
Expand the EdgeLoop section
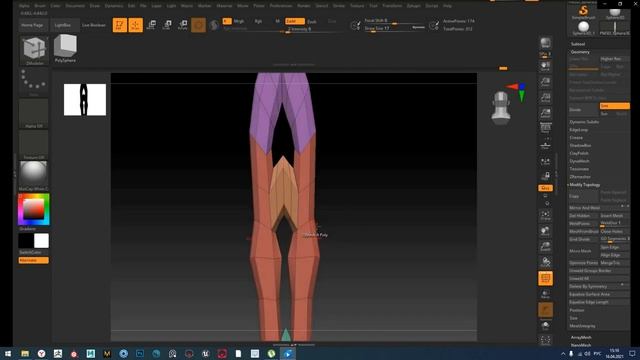click(578, 130)
